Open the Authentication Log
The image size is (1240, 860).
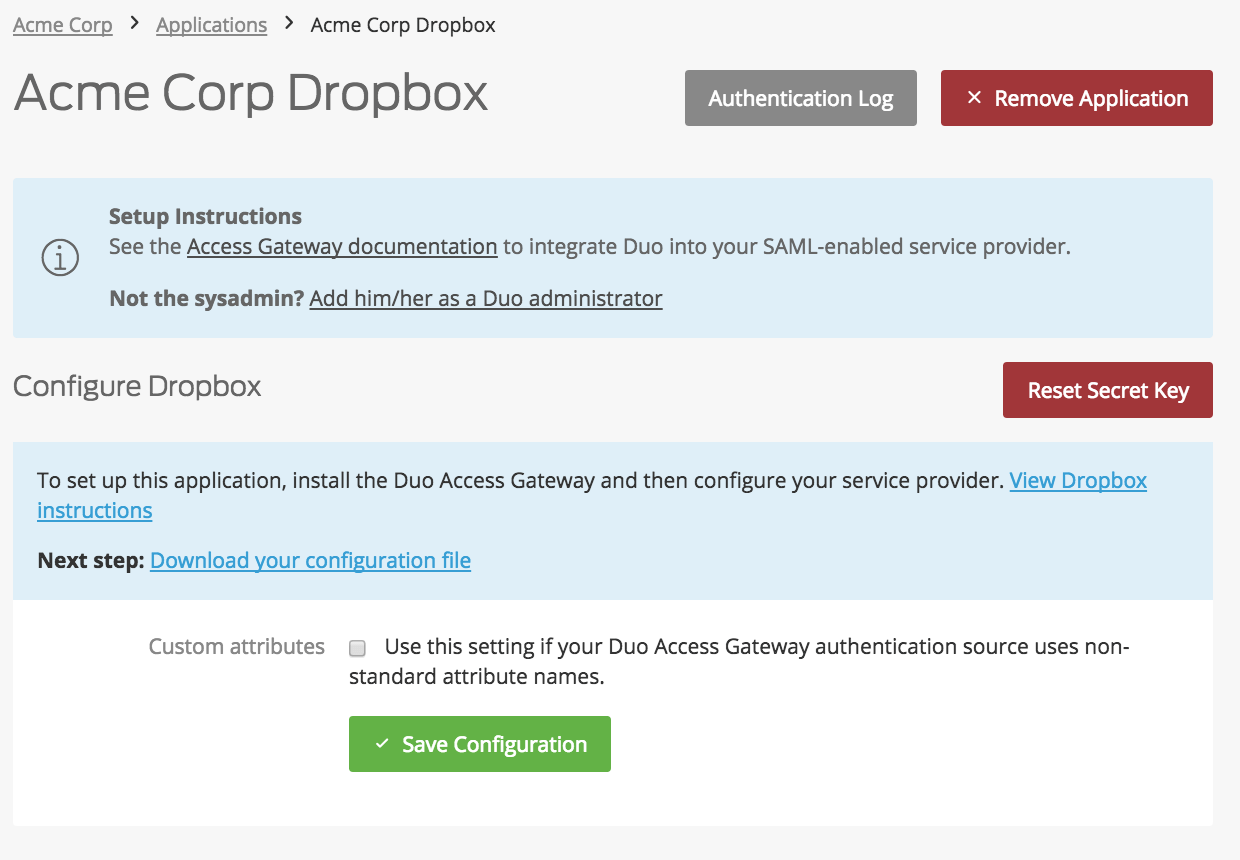(800, 98)
